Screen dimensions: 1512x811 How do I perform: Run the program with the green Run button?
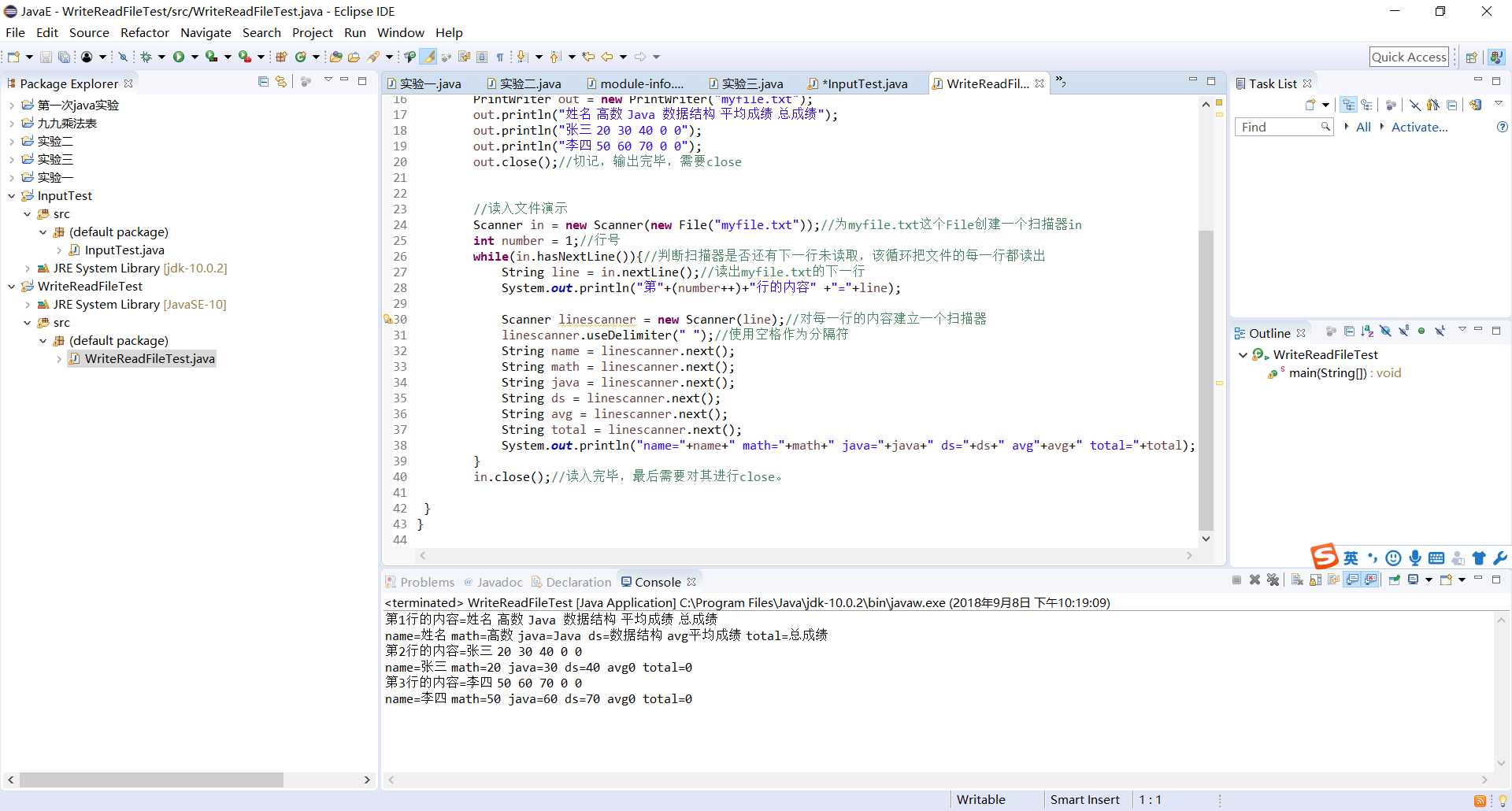pos(179,57)
